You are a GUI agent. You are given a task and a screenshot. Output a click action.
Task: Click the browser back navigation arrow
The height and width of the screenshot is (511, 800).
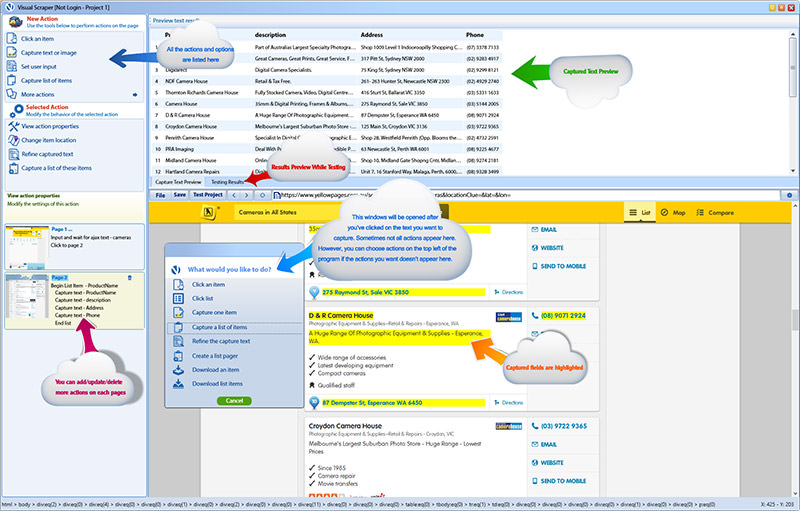click(x=234, y=195)
